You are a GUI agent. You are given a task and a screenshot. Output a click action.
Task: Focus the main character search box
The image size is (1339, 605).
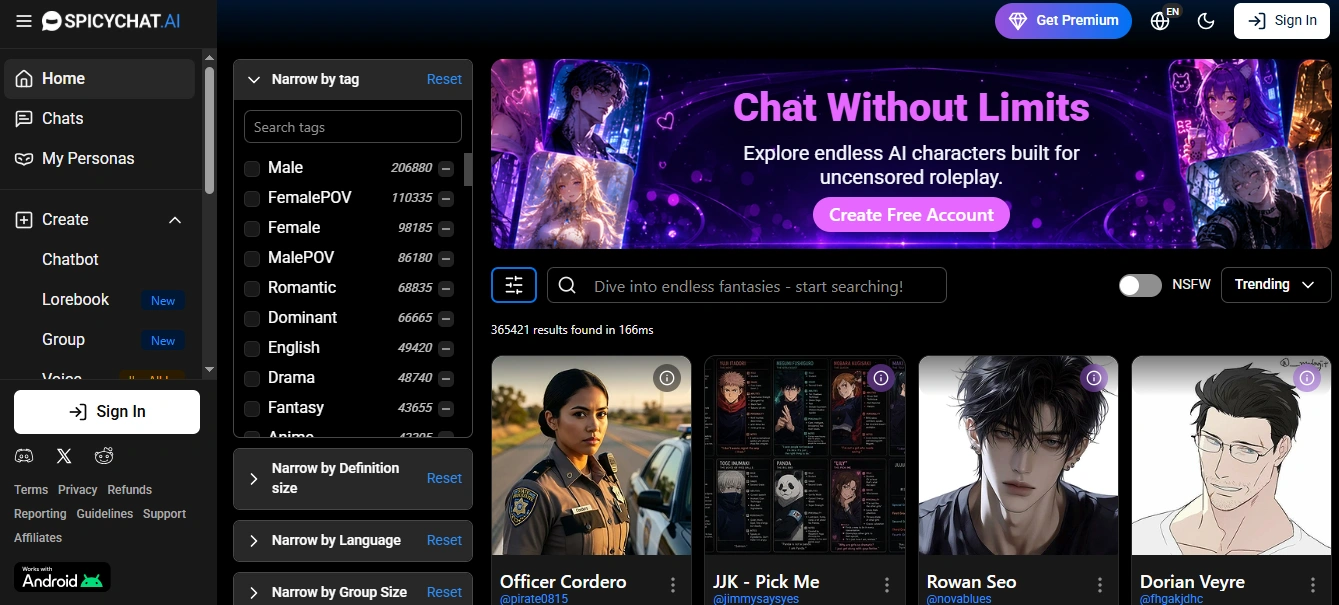[746, 285]
